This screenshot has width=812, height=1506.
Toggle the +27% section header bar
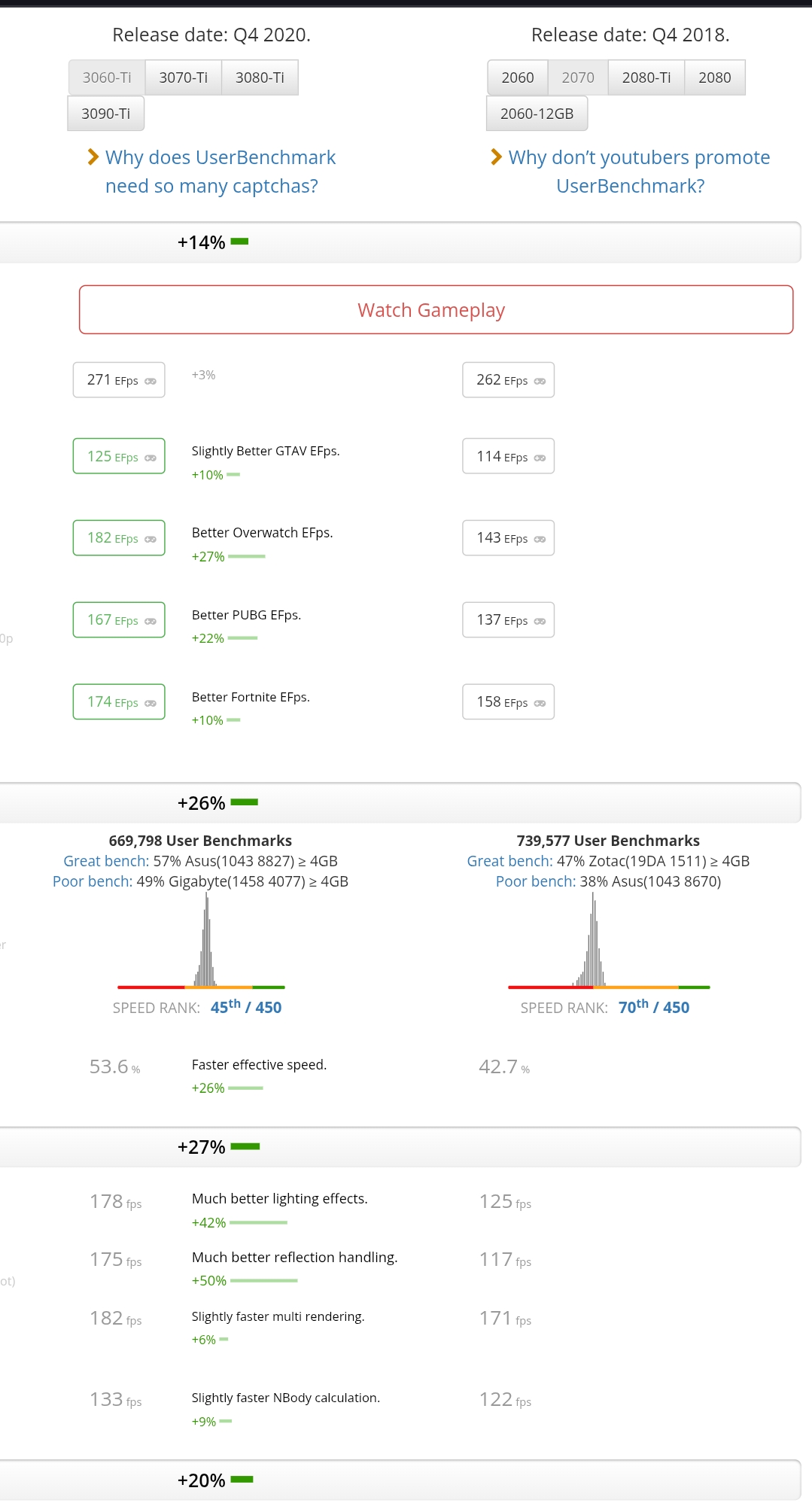tap(399, 1147)
